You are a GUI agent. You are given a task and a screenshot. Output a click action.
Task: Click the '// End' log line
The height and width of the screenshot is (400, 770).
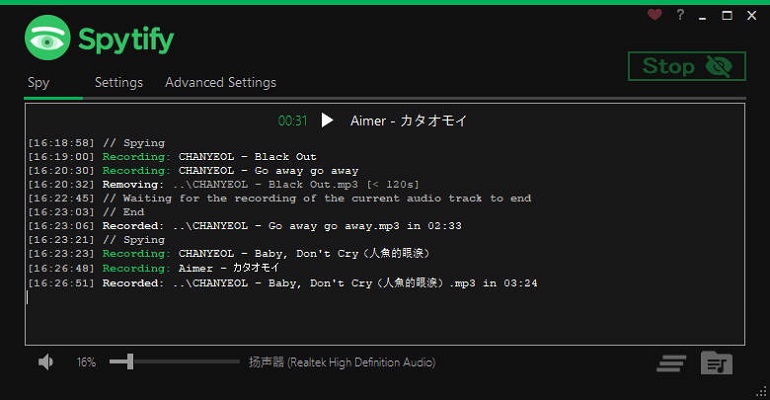pyautogui.click(x=86, y=212)
